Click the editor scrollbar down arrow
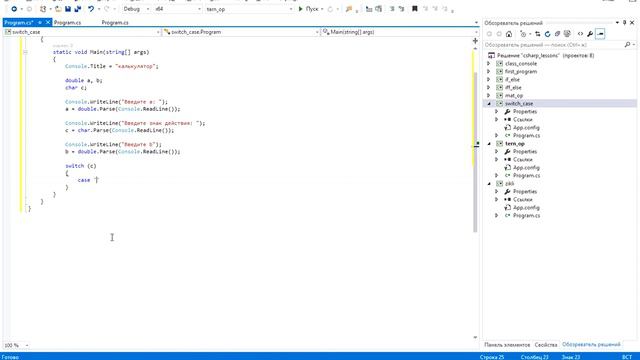The height and width of the screenshot is (360, 640). [475, 337]
